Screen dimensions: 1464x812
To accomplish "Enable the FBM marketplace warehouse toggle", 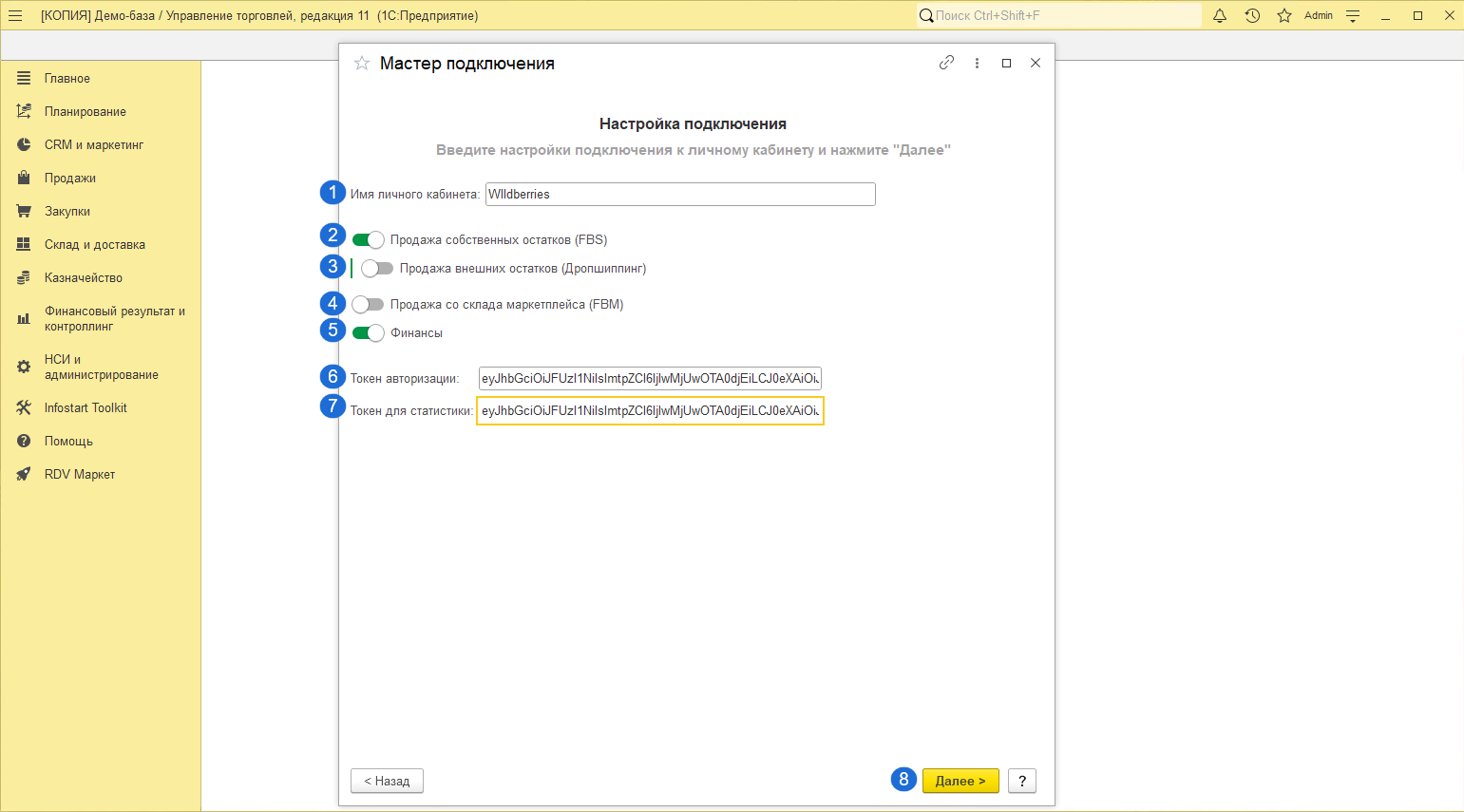I will [x=368, y=305].
